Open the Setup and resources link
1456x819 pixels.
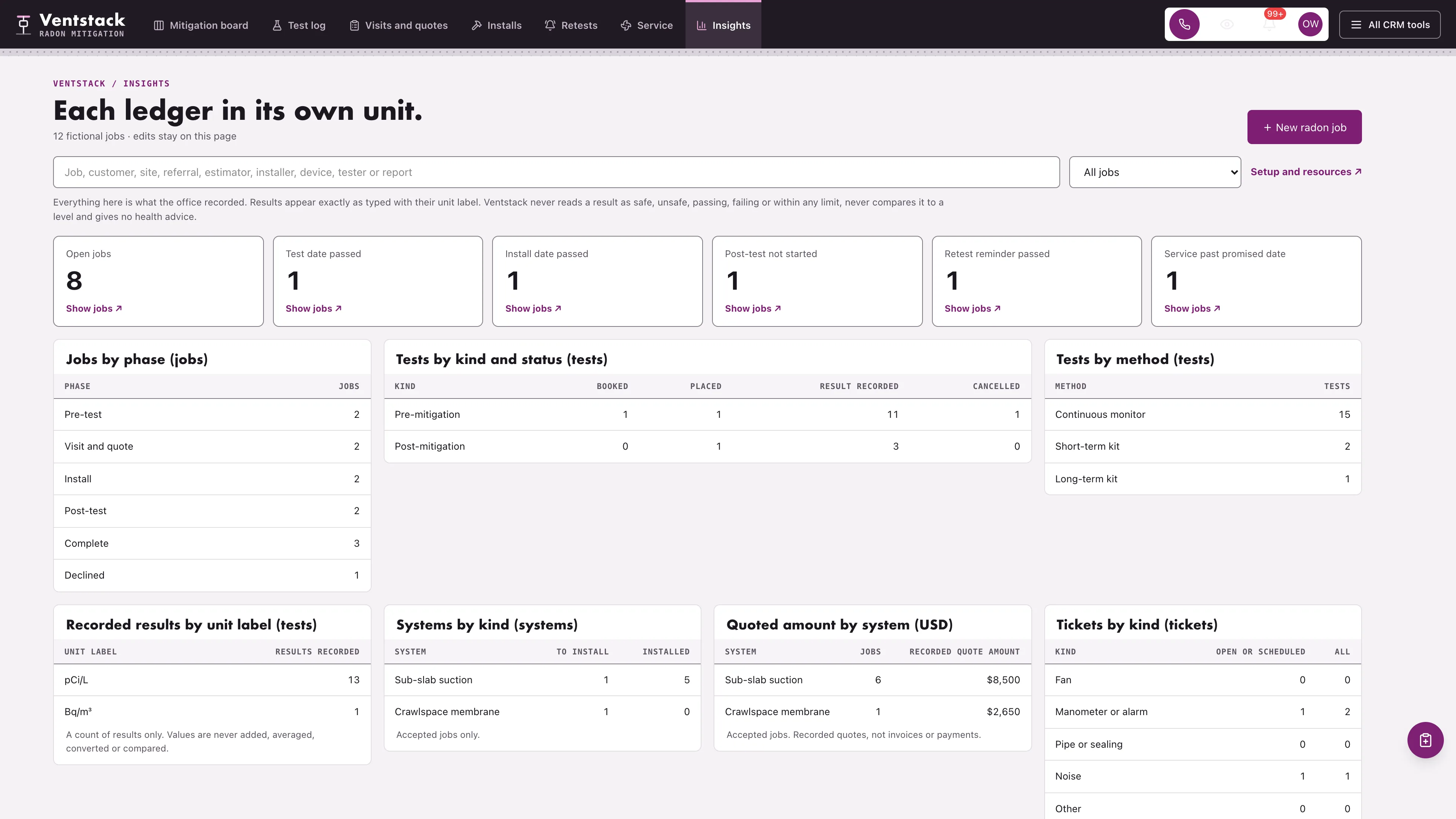click(1305, 172)
